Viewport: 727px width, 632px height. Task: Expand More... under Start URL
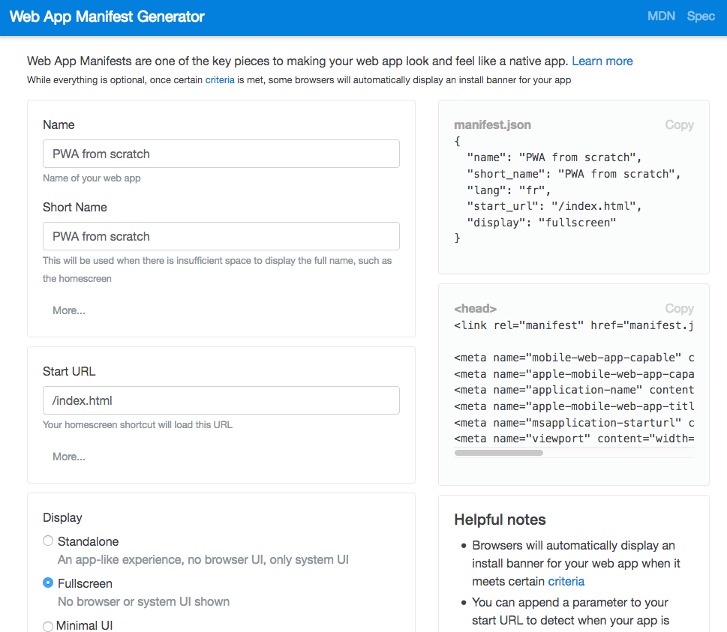69,456
